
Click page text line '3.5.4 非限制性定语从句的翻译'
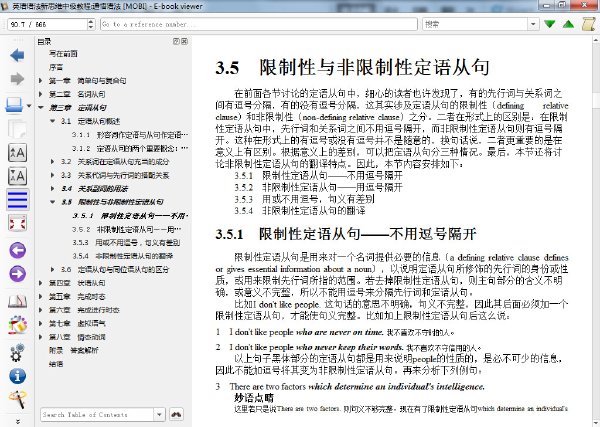(300, 210)
